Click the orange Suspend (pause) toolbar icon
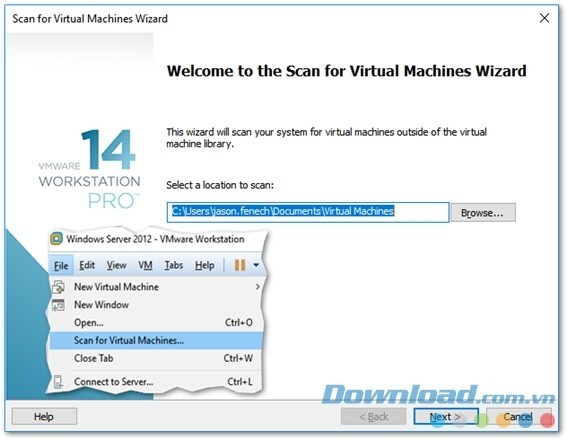This screenshot has width=567, height=440. click(x=240, y=265)
